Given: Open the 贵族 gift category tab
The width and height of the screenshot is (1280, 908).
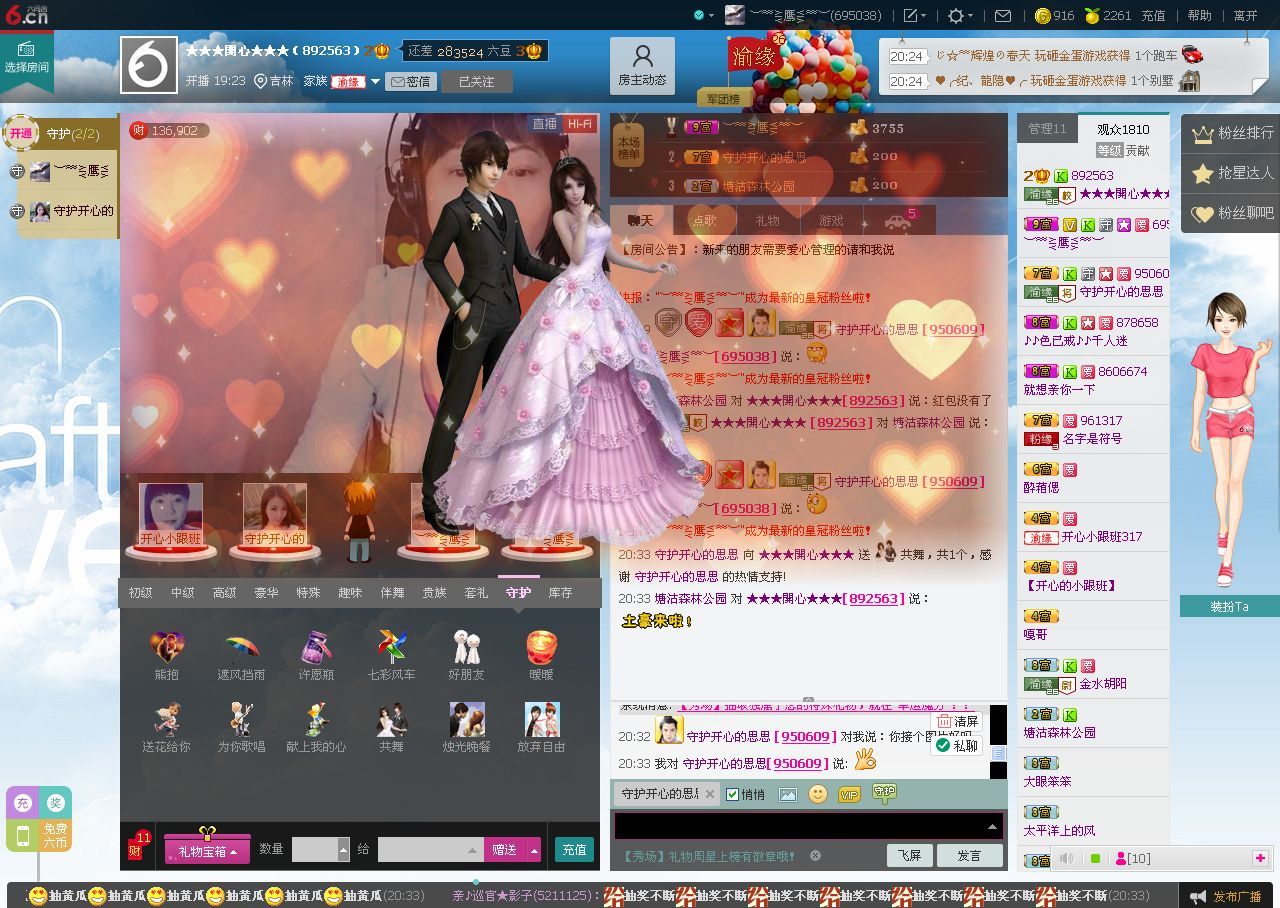Looking at the screenshot, I should 434,593.
